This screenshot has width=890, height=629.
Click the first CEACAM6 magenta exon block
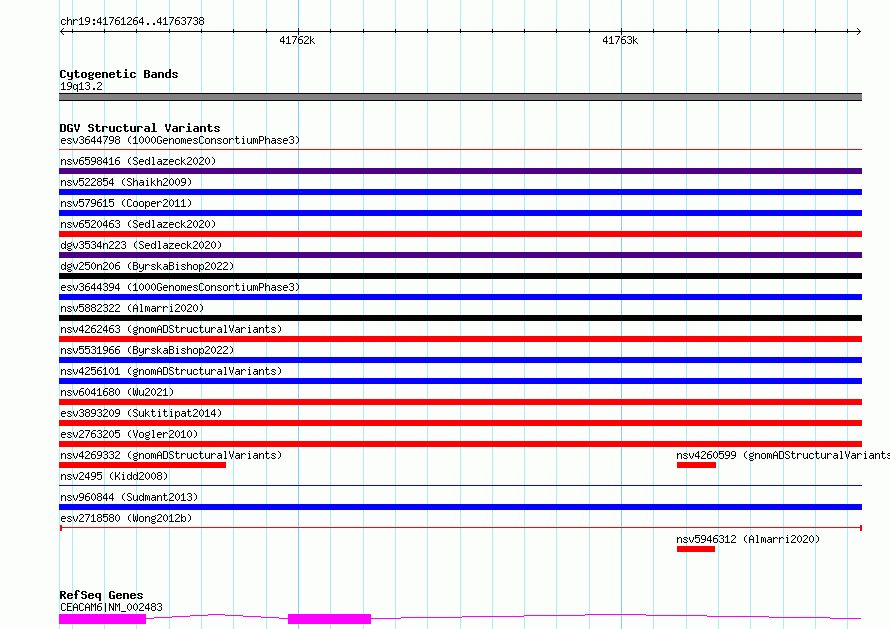[103, 619]
